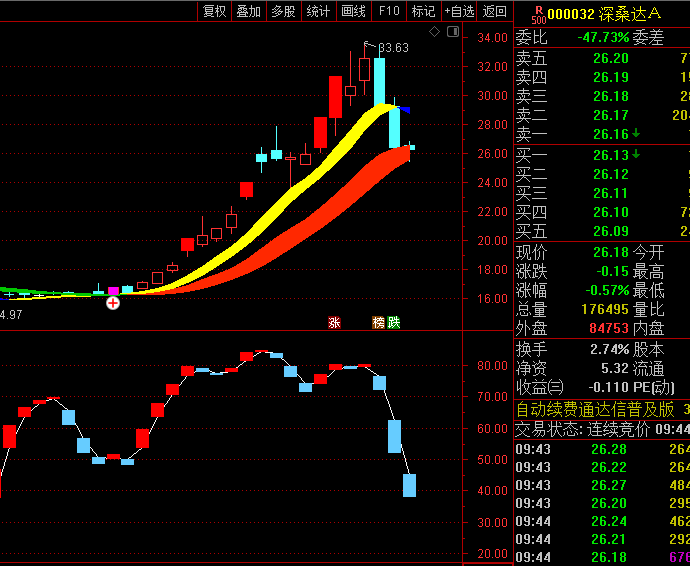Select the 33.63 high price label

tap(393, 48)
